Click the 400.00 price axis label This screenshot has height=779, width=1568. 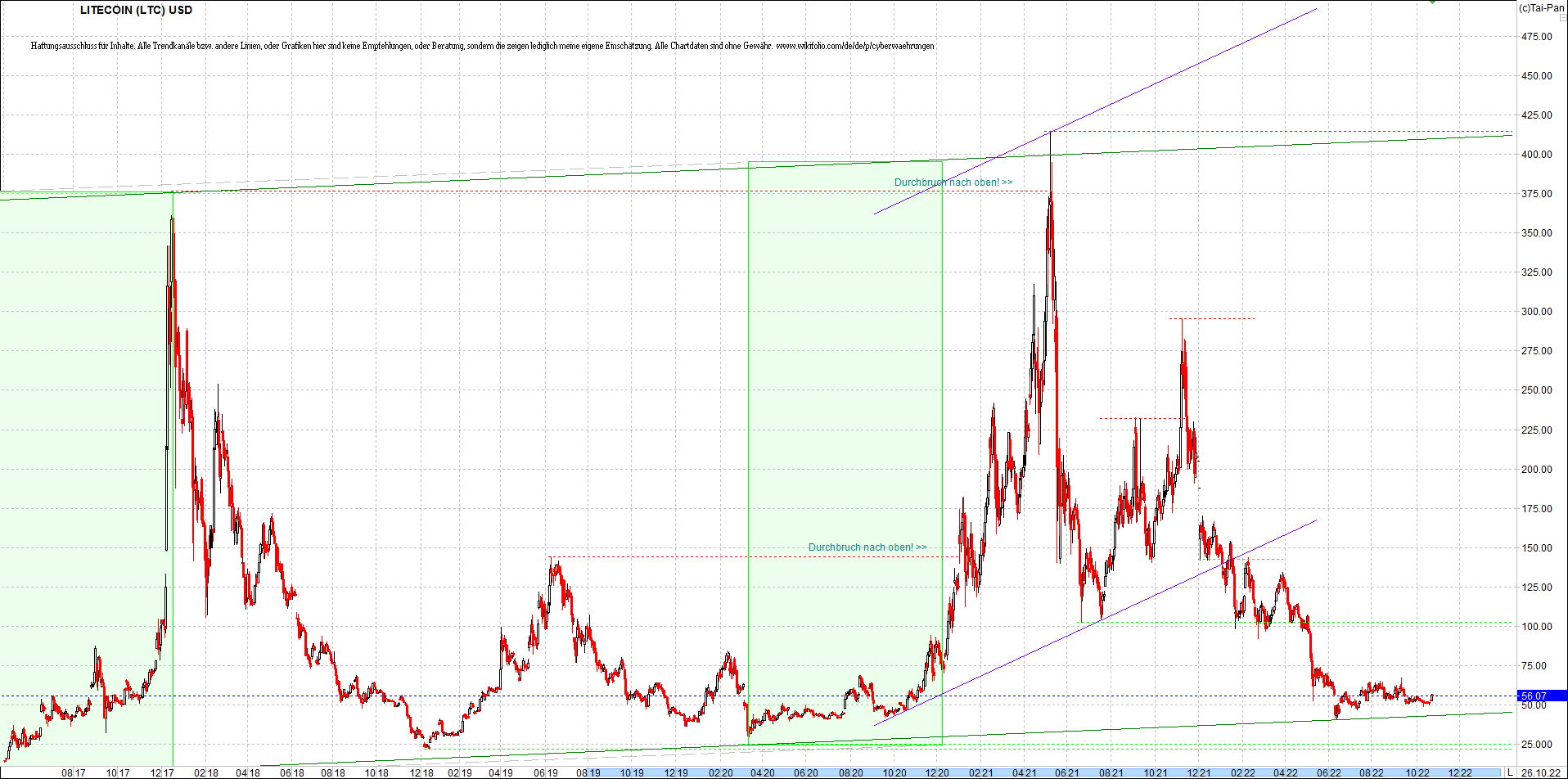point(1536,154)
